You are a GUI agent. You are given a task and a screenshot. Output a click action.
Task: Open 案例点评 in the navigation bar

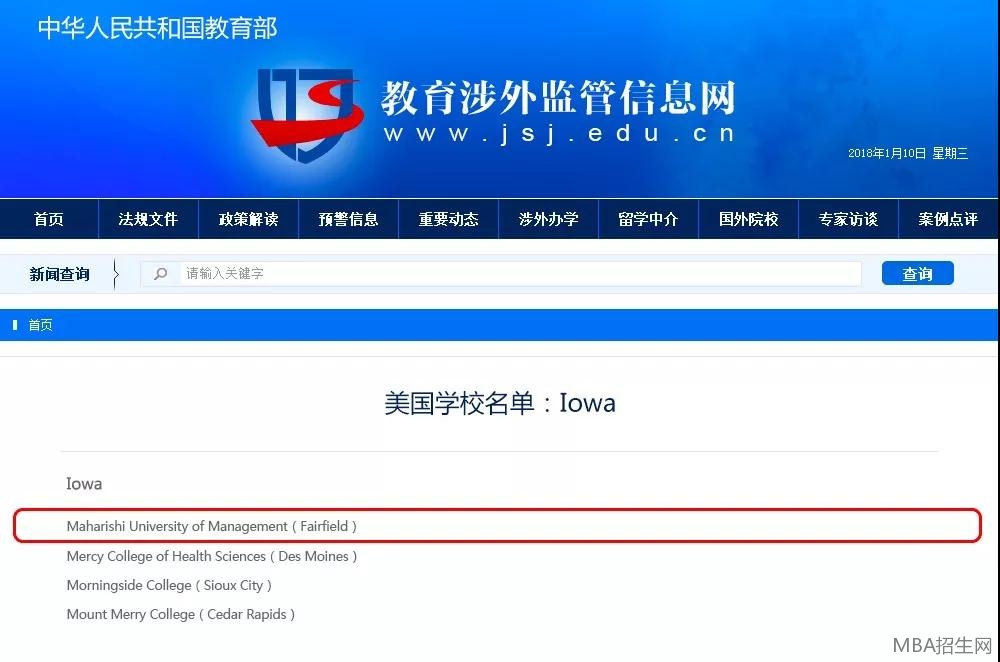coord(948,219)
